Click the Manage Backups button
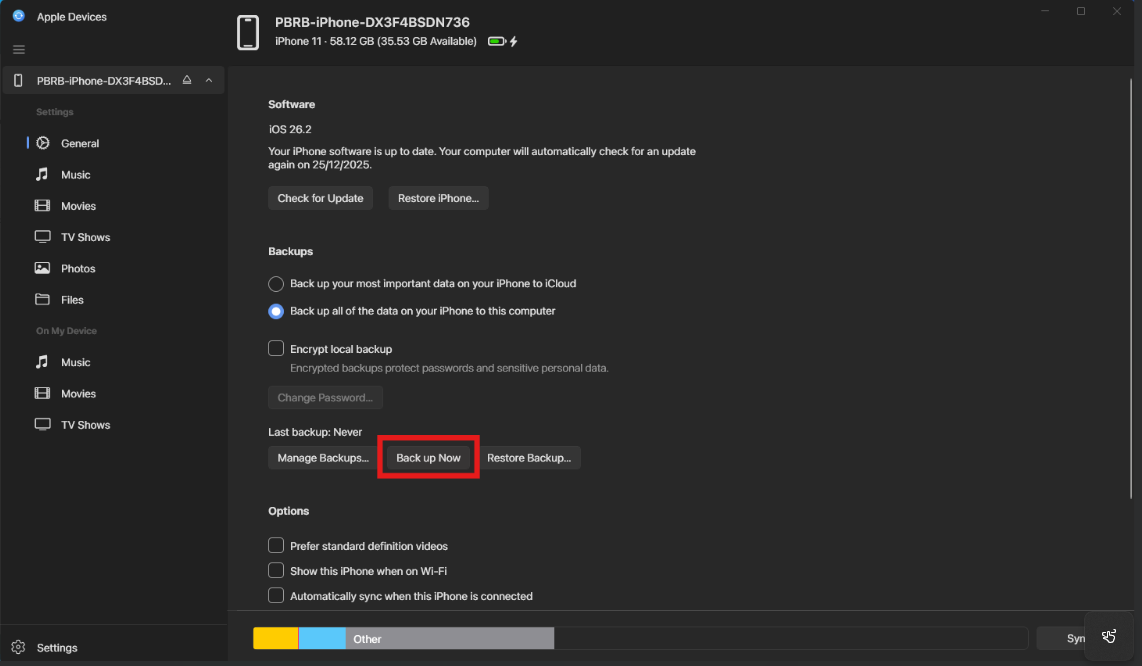Image resolution: width=1142 pixels, height=666 pixels. pyautogui.click(x=323, y=458)
